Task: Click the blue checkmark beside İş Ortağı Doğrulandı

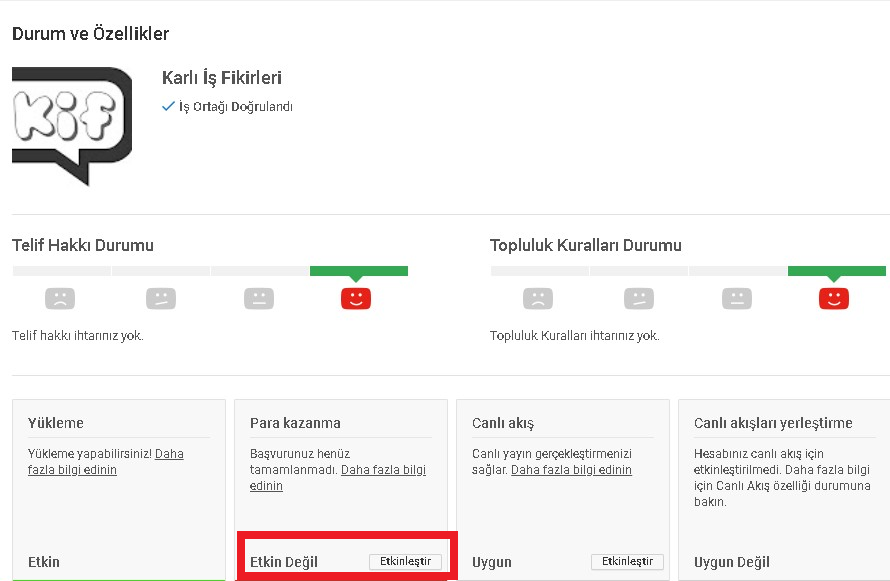Action: pos(168,107)
